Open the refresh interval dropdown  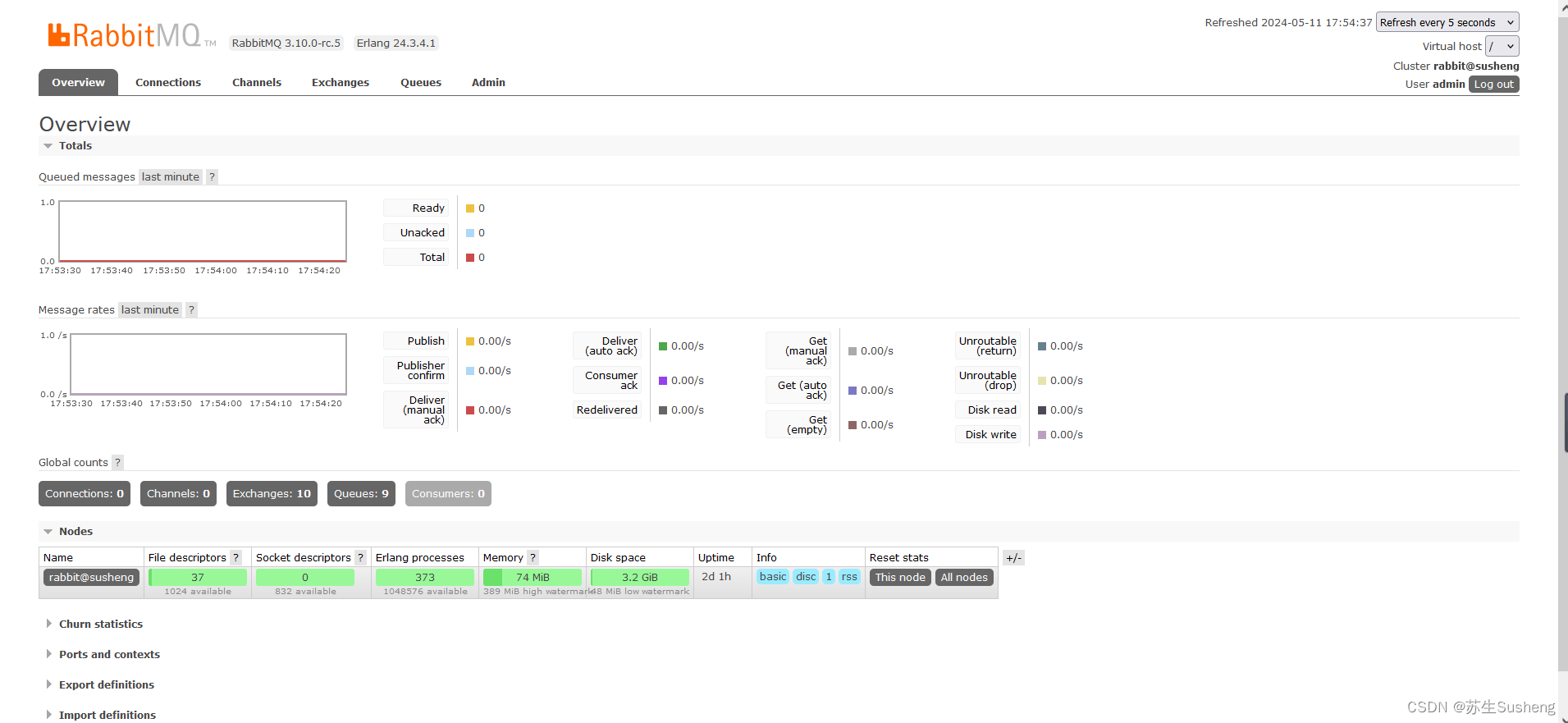1447,22
